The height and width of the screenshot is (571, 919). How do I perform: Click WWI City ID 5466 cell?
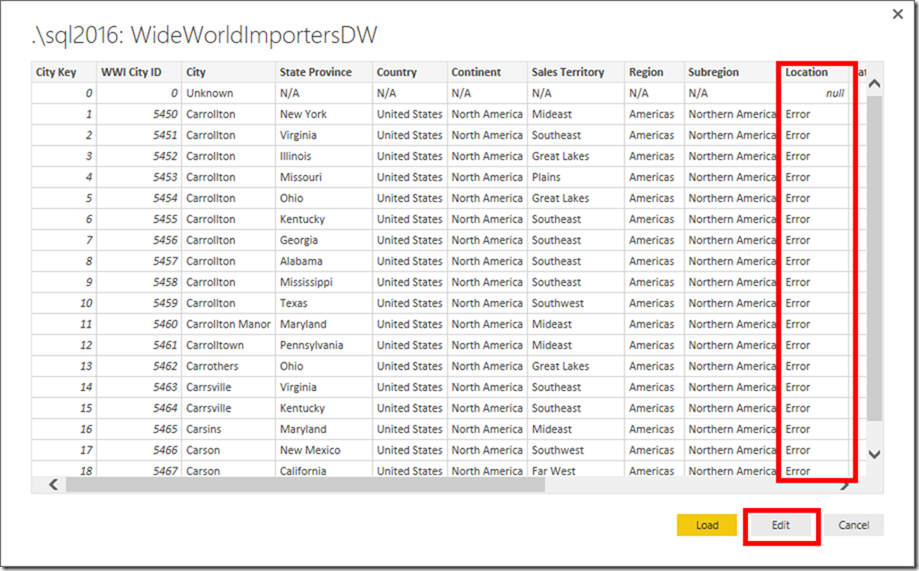click(139, 450)
